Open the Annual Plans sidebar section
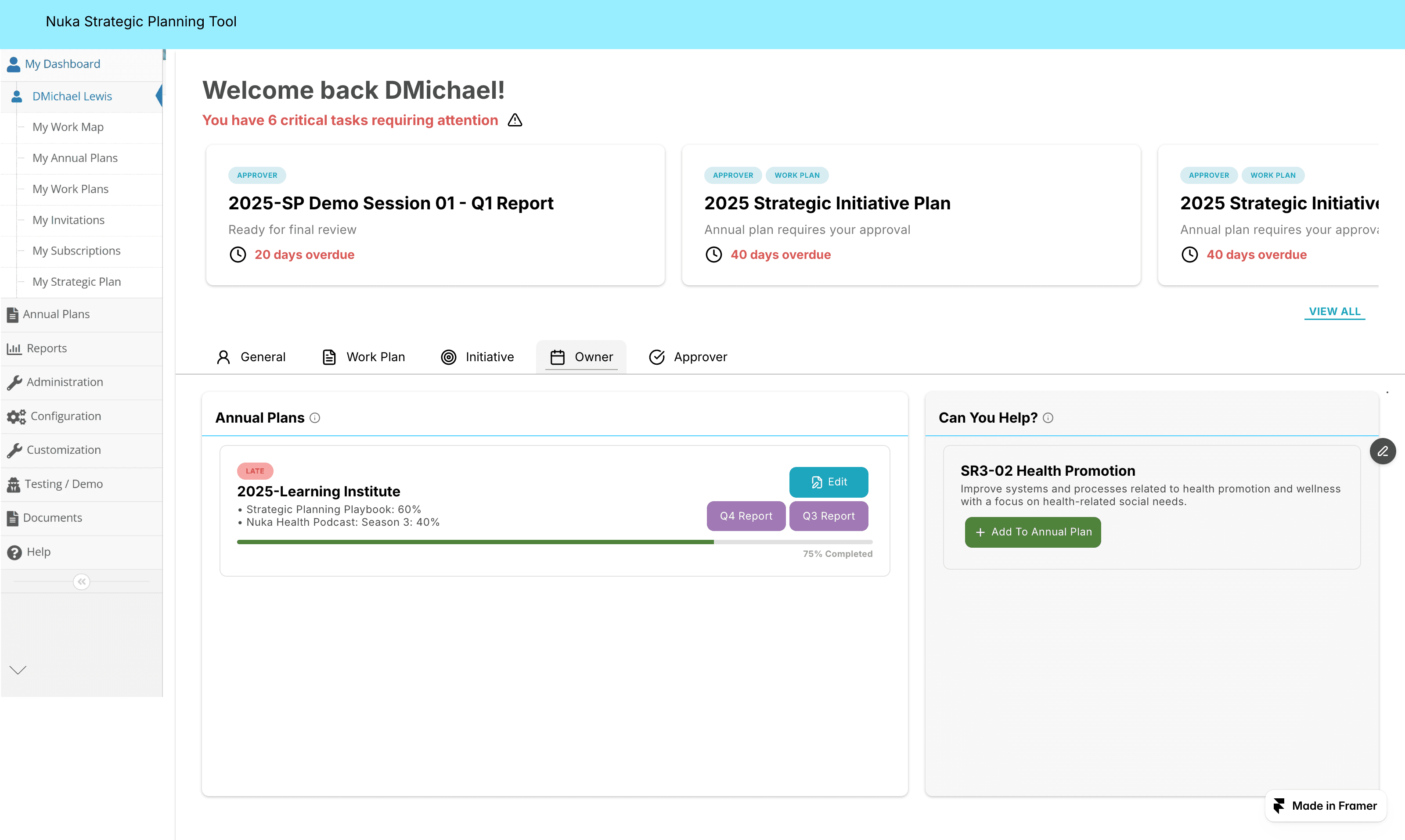This screenshot has width=1405, height=840. point(56,314)
